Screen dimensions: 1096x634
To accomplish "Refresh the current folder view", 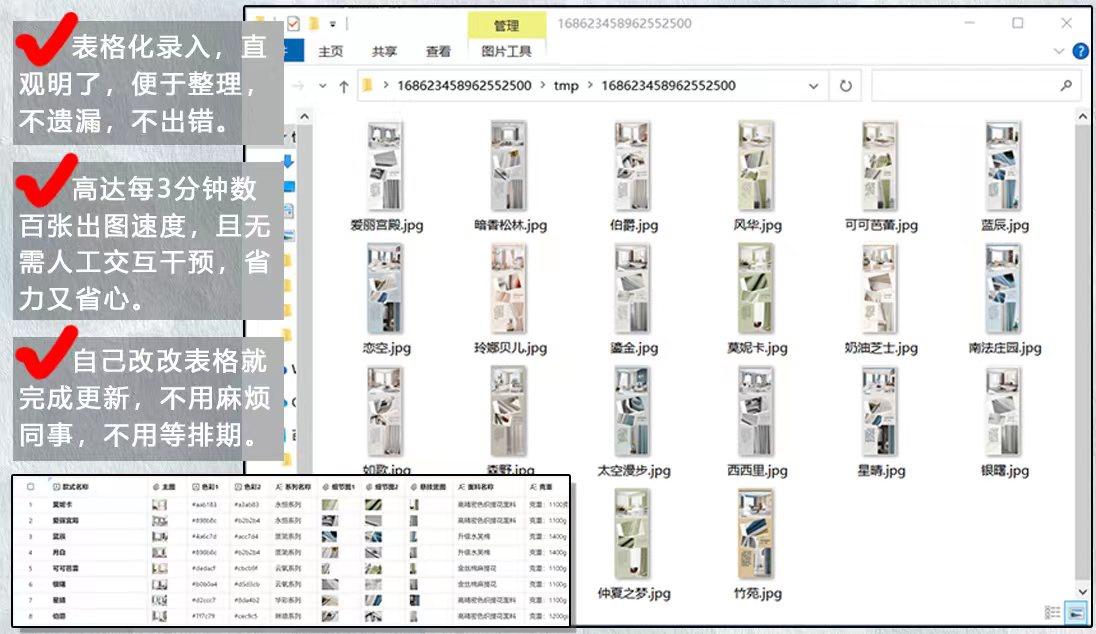I will point(846,86).
